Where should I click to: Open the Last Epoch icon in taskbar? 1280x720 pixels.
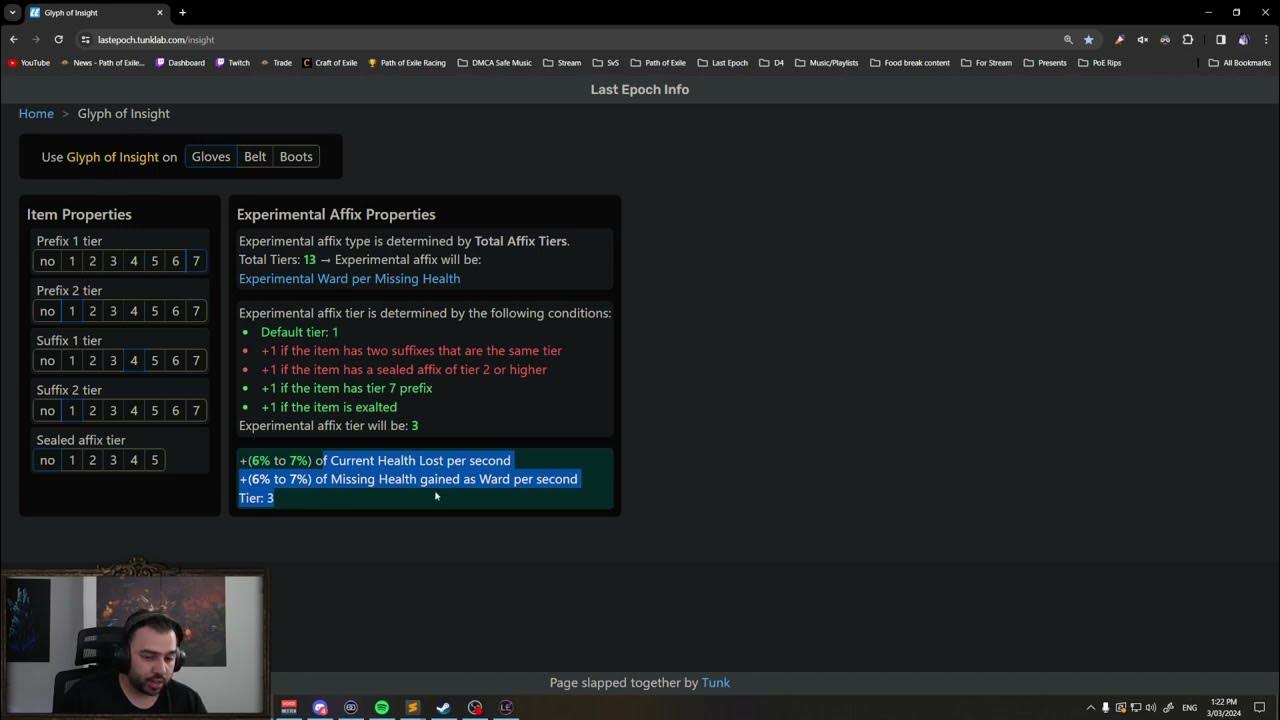tap(506, 707)
